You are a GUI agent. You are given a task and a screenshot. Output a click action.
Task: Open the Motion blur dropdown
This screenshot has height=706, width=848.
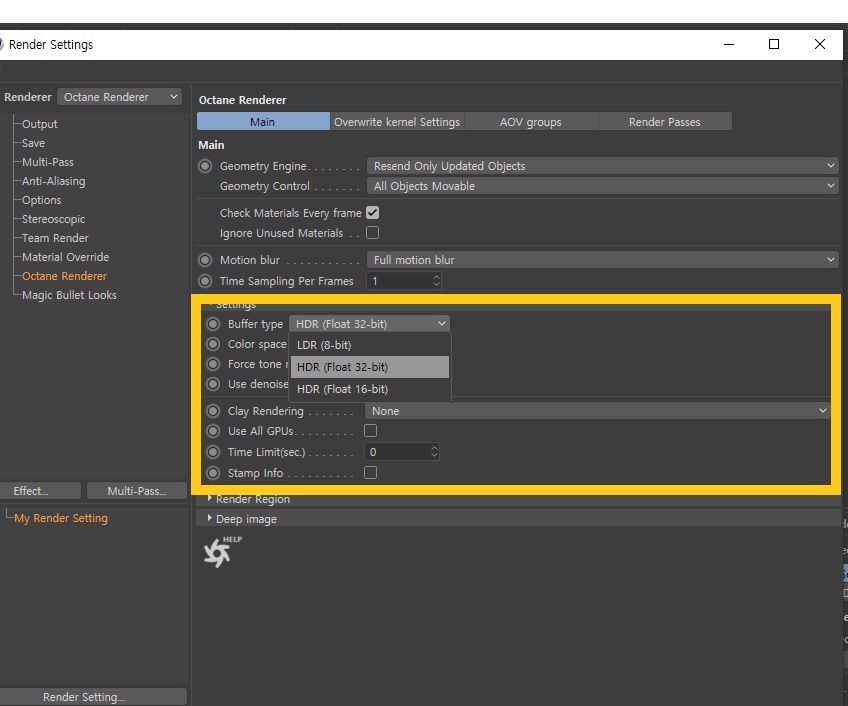[602, 260]
